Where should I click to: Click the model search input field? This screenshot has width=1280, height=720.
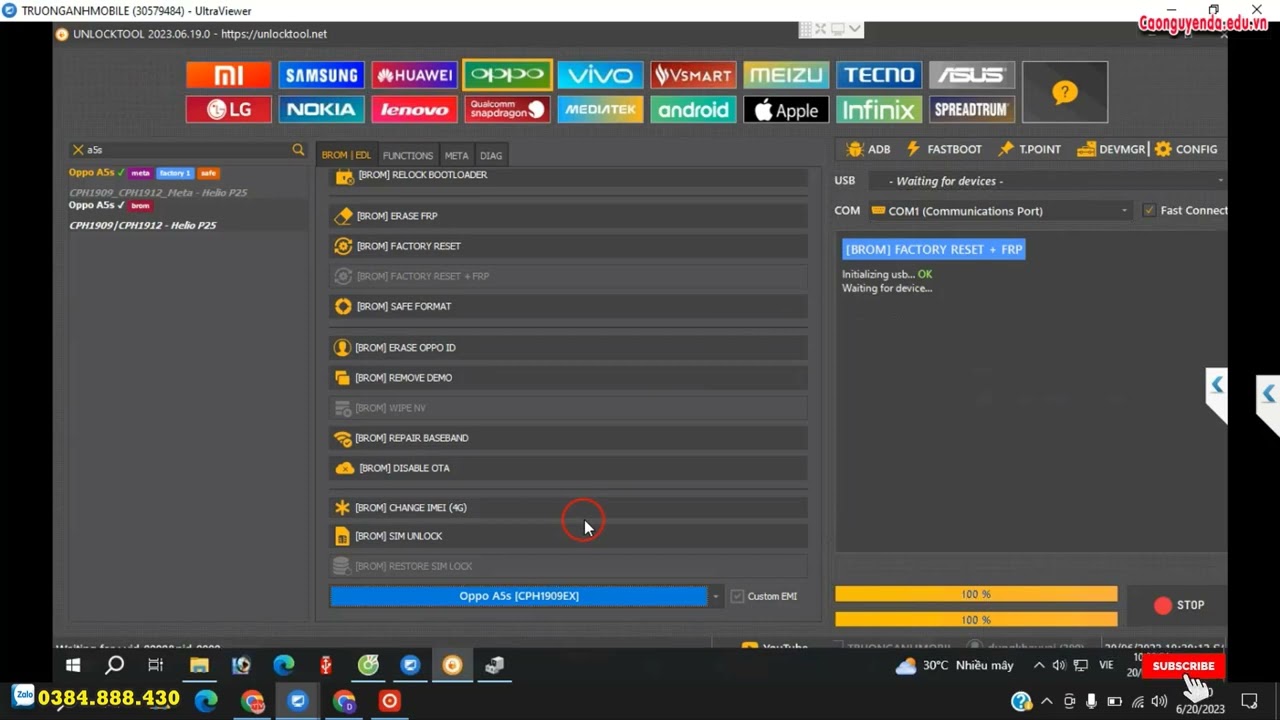186,149
